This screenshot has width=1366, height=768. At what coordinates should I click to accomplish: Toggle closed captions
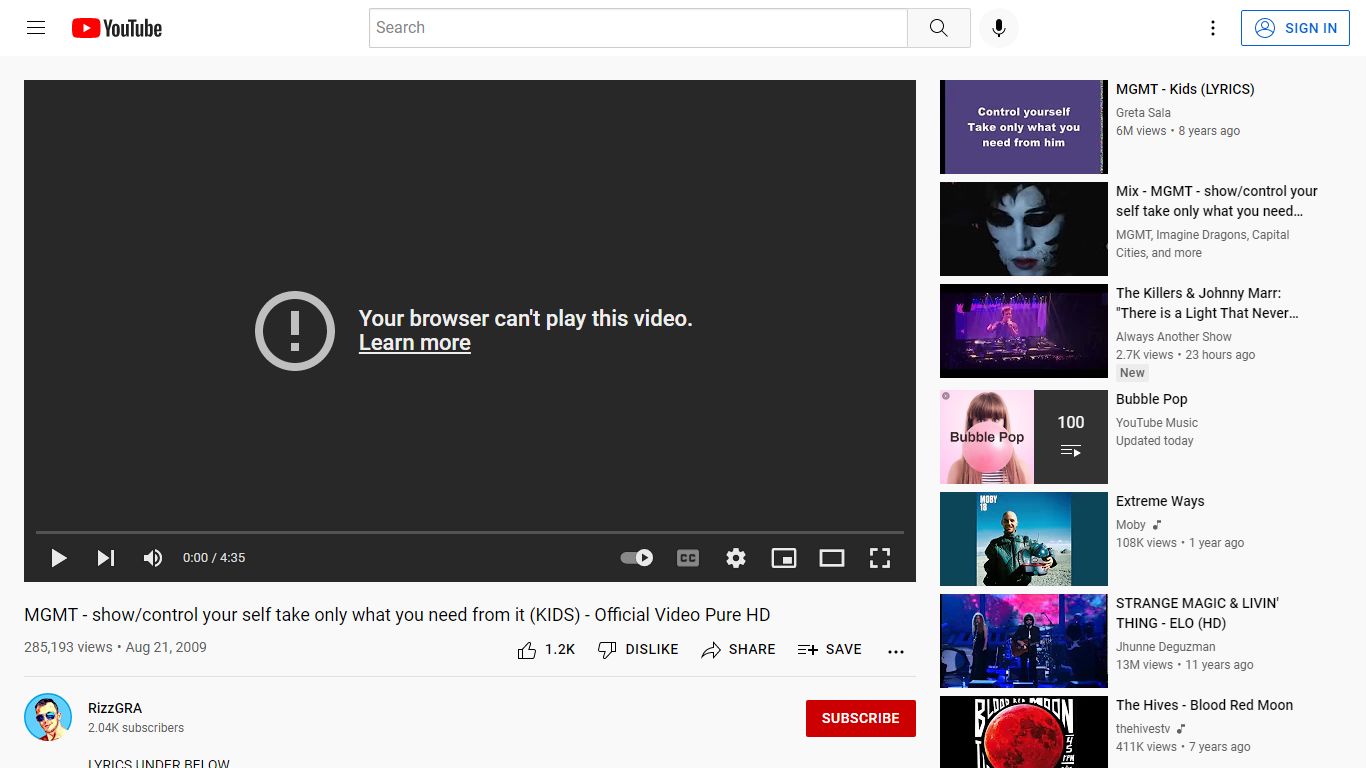[x=688, y=558]
